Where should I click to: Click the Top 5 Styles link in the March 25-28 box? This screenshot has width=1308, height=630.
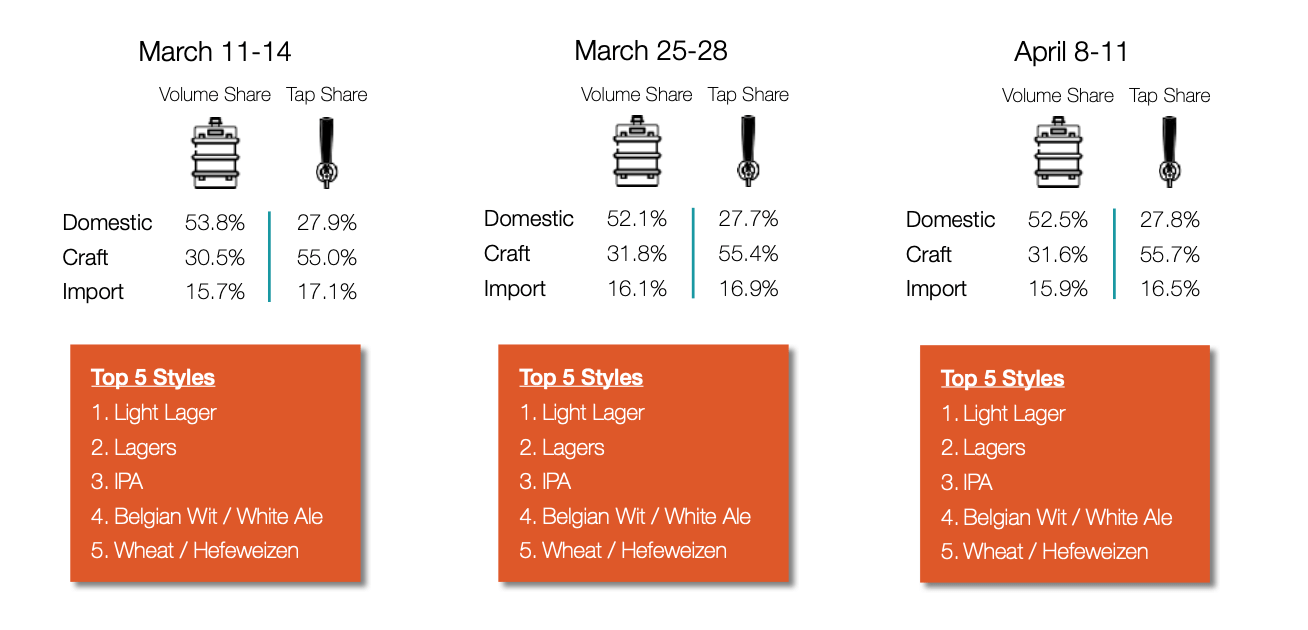(581, 377)
